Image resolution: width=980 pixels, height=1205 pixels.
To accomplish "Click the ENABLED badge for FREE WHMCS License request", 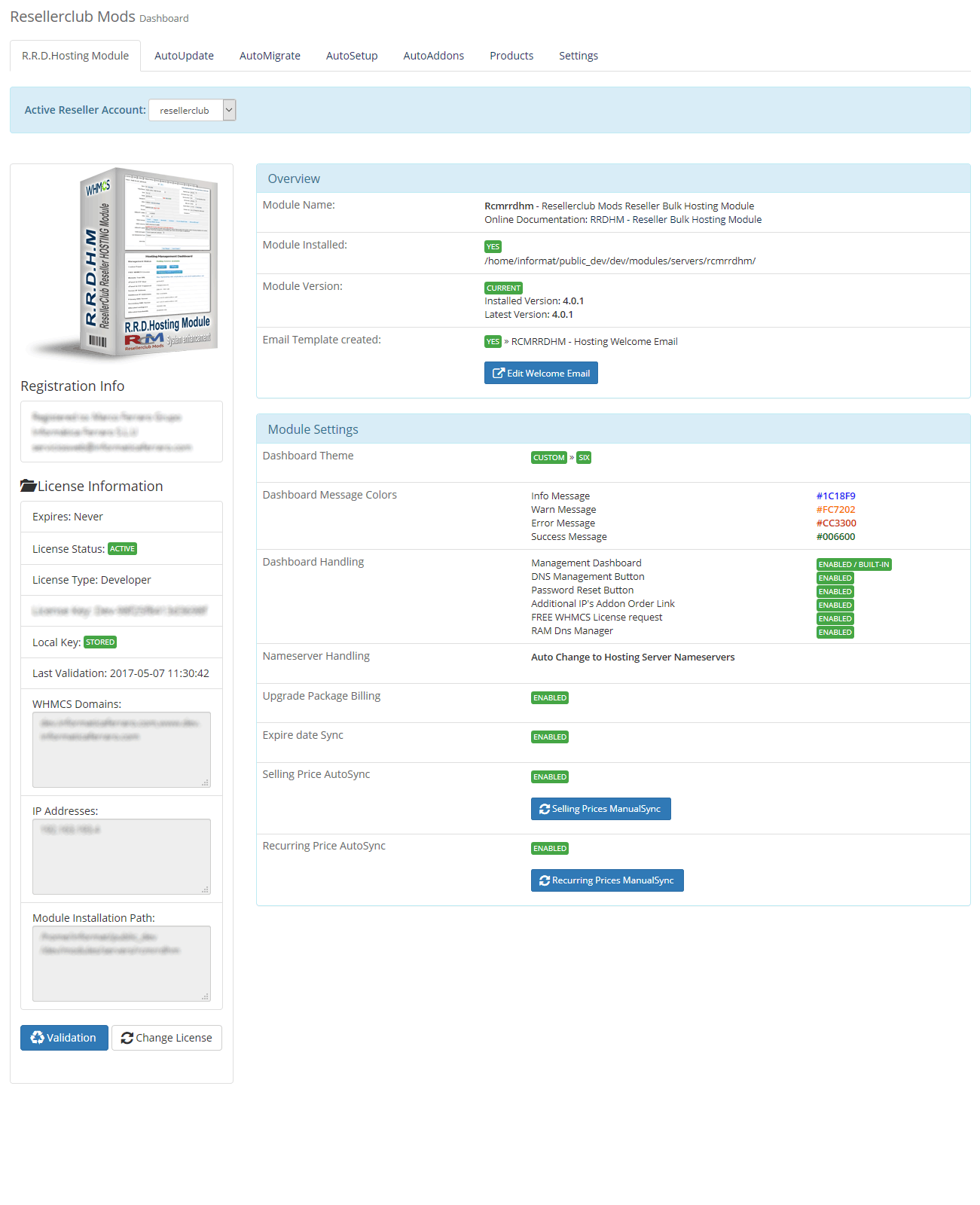I will tap(835, 619).
